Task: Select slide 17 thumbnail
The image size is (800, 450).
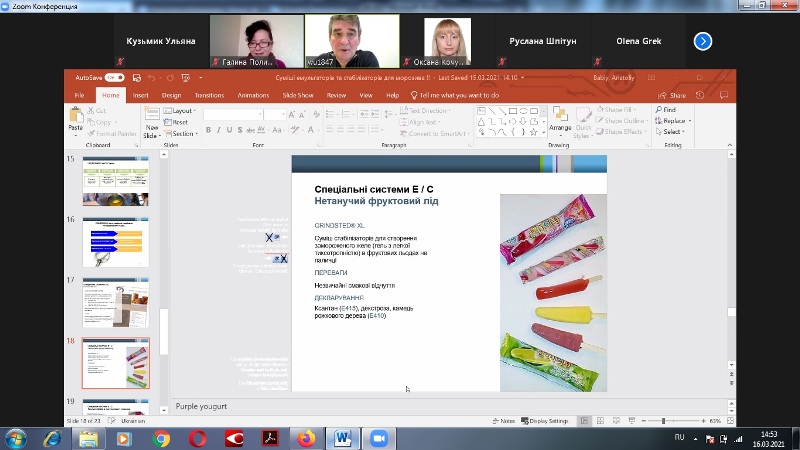Action: 116,303
